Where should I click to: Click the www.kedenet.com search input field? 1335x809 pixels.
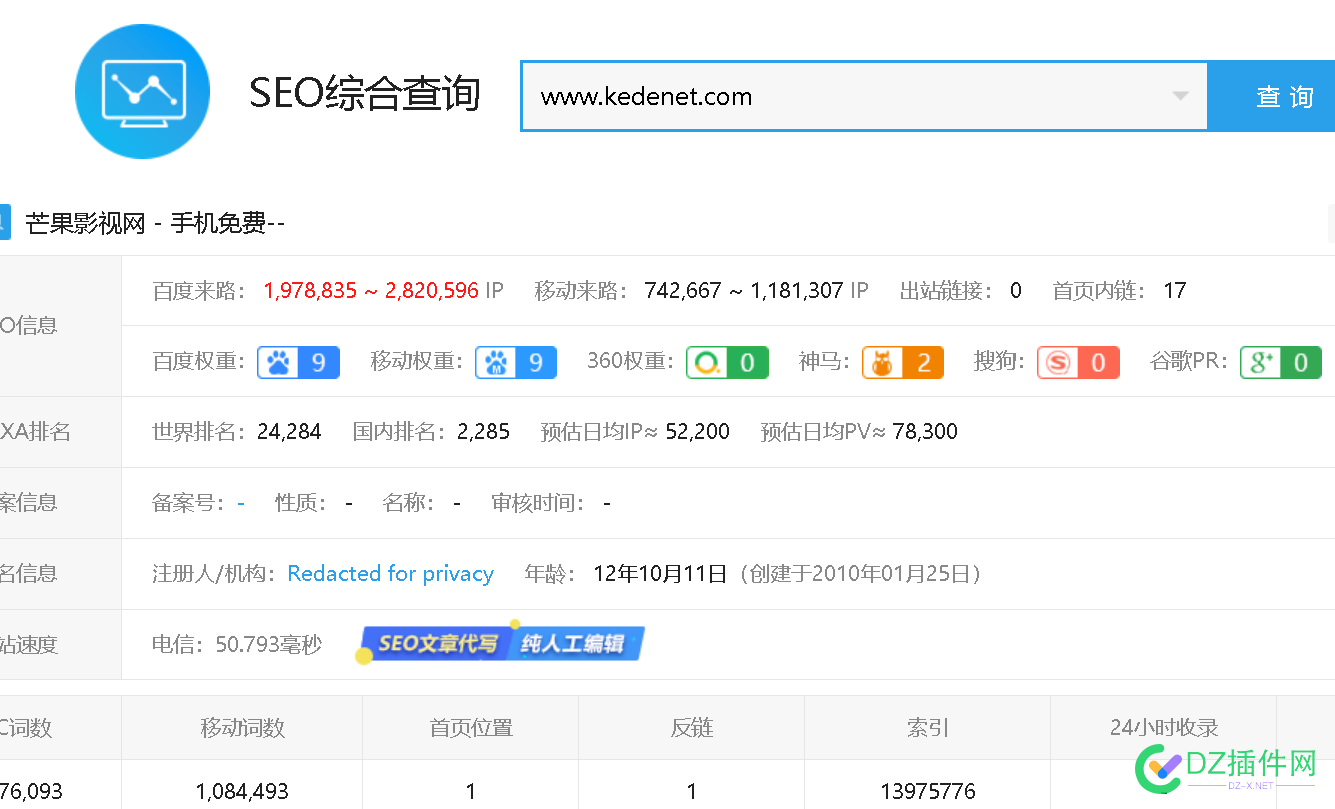[864, 96]
